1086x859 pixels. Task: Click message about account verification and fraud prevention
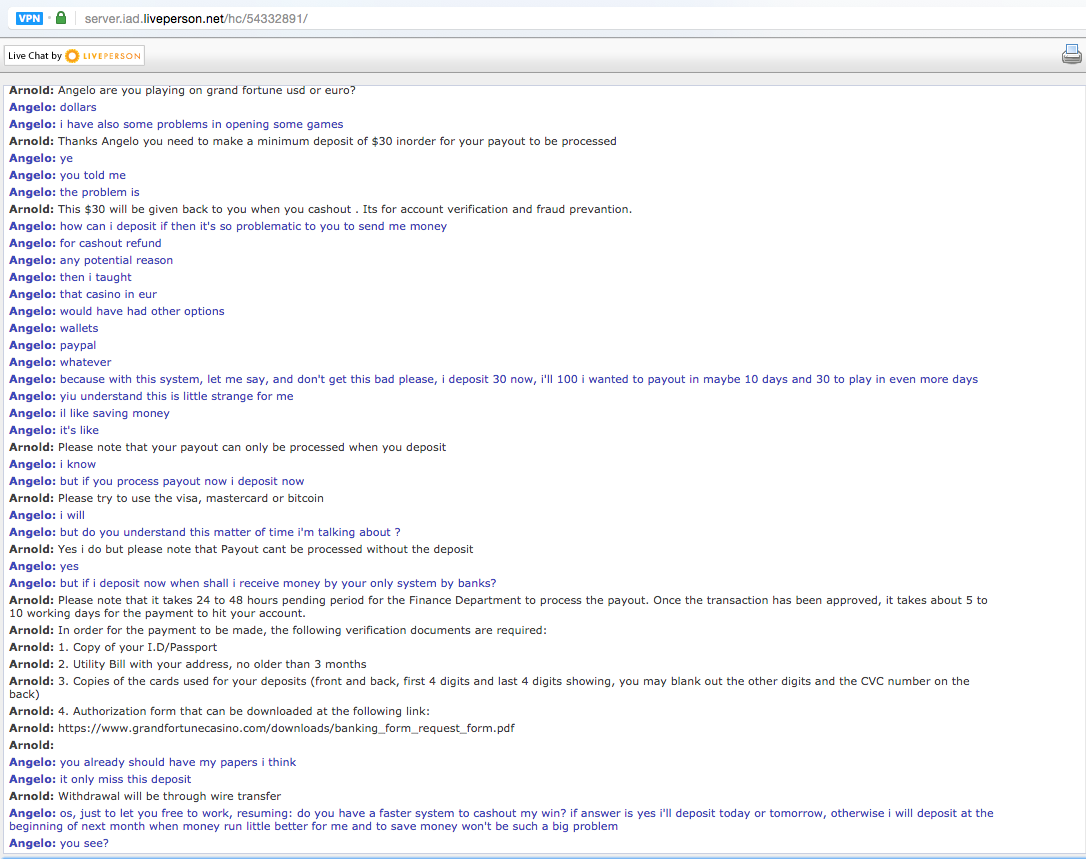(x=344, y=209)
